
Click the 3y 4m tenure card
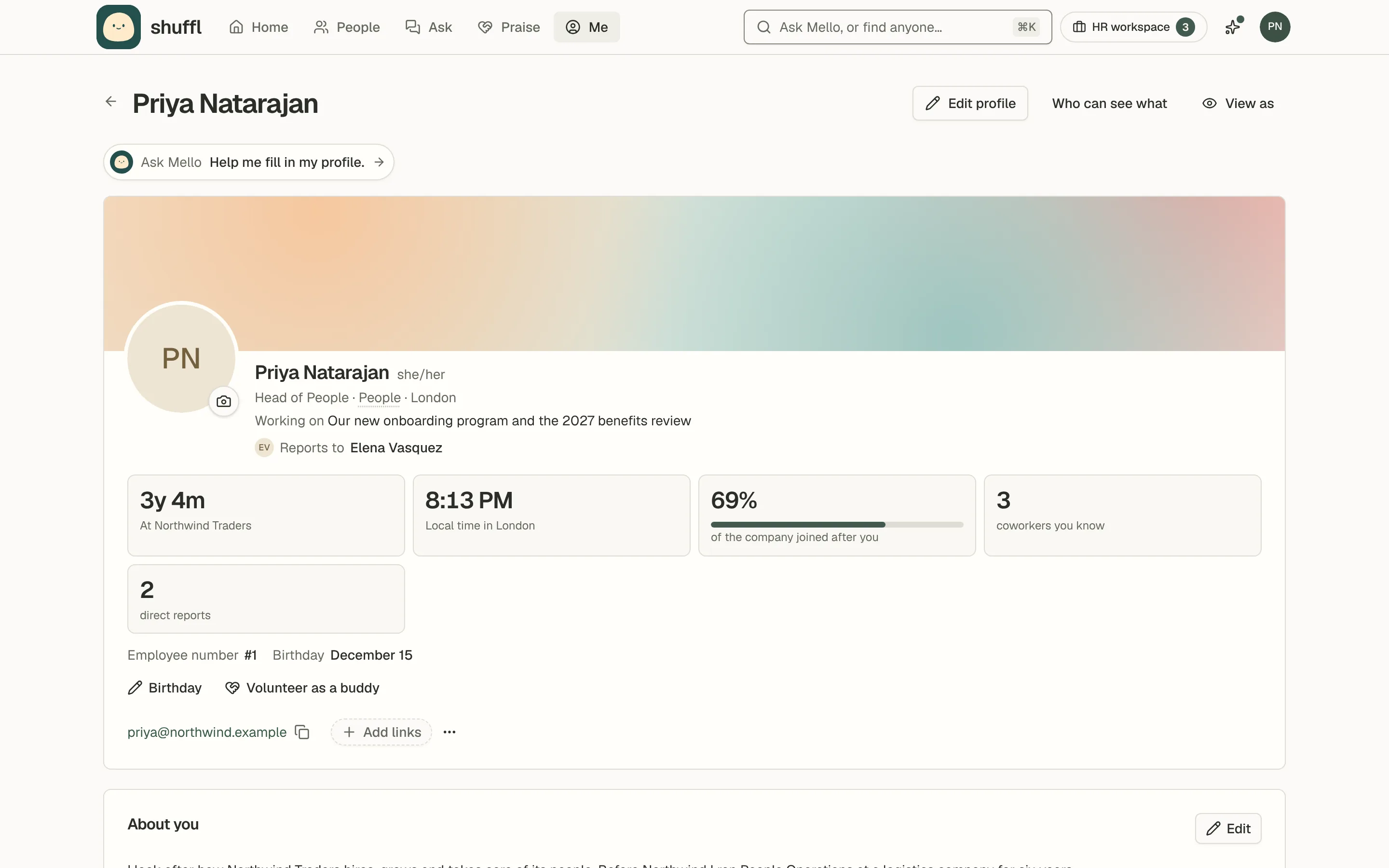(x=266, y=515)
